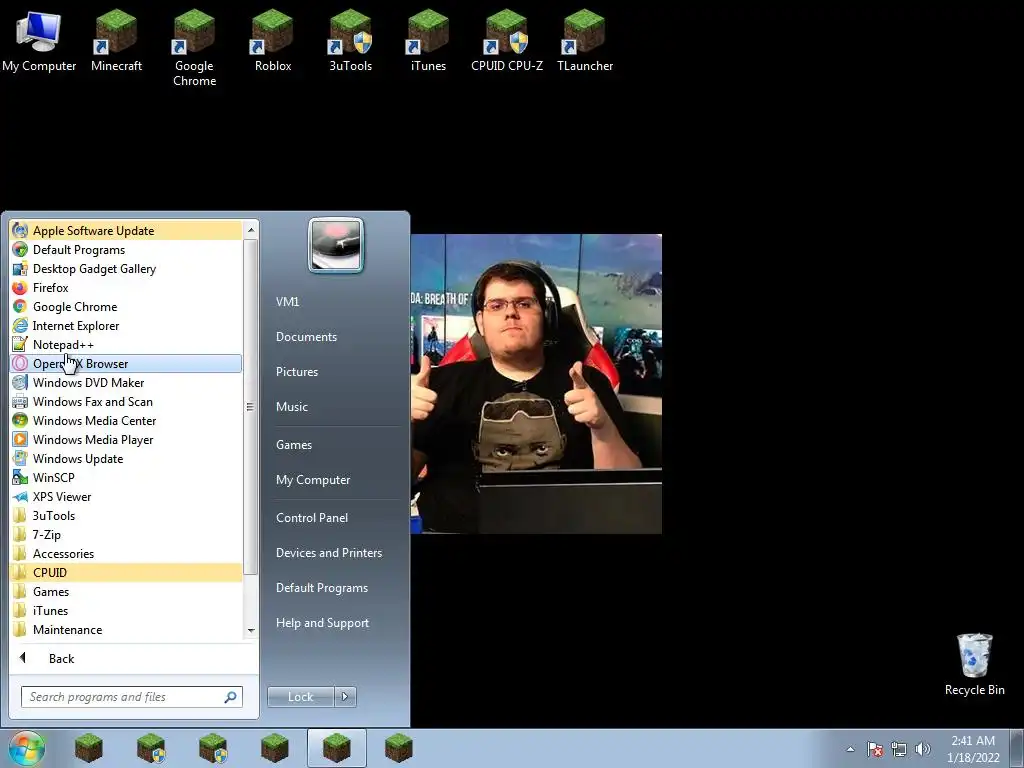Click the user account picture in Start menu
Screen dimensions: 1024x768
click(x=336, y=245)
